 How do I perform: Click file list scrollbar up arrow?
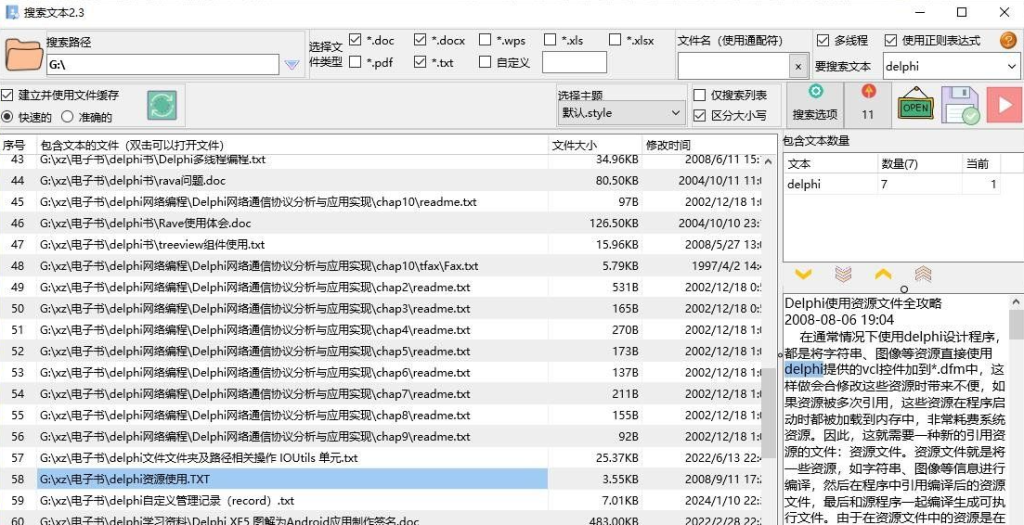(x=769, y=161)
